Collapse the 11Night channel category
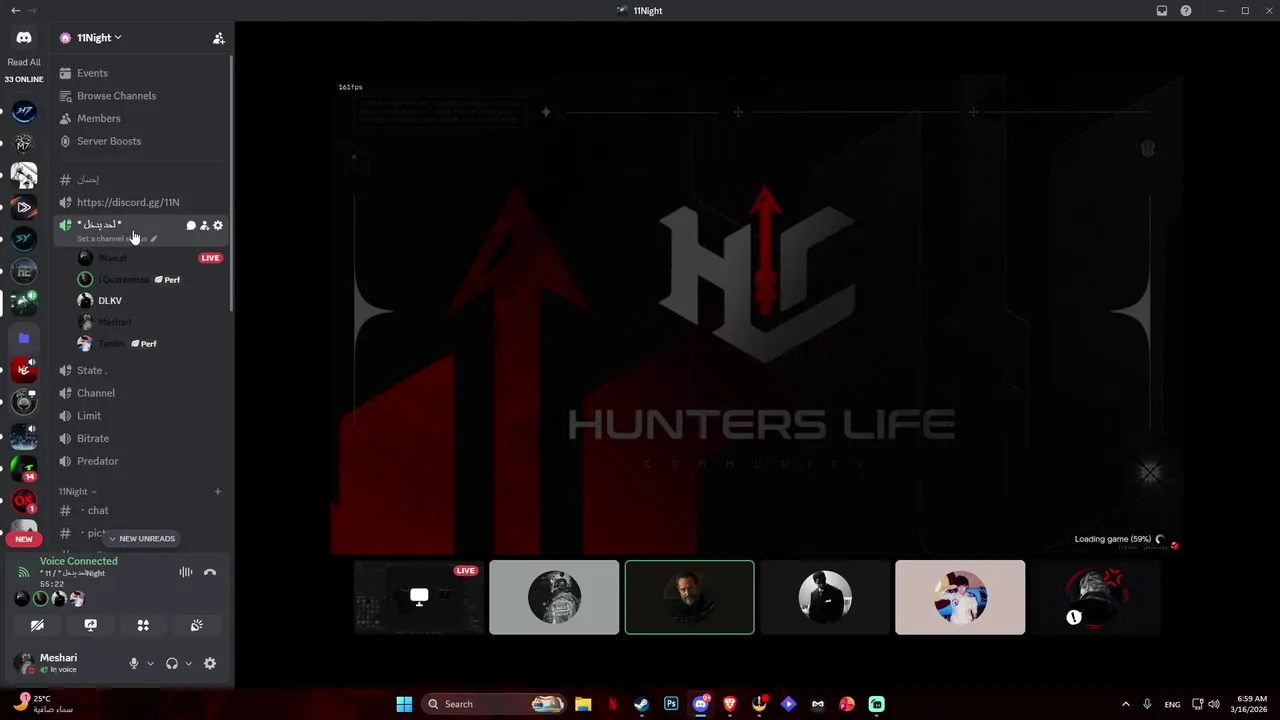This screenshot has height=720, width=1280. pyautogui.click(x=77, y=492)
